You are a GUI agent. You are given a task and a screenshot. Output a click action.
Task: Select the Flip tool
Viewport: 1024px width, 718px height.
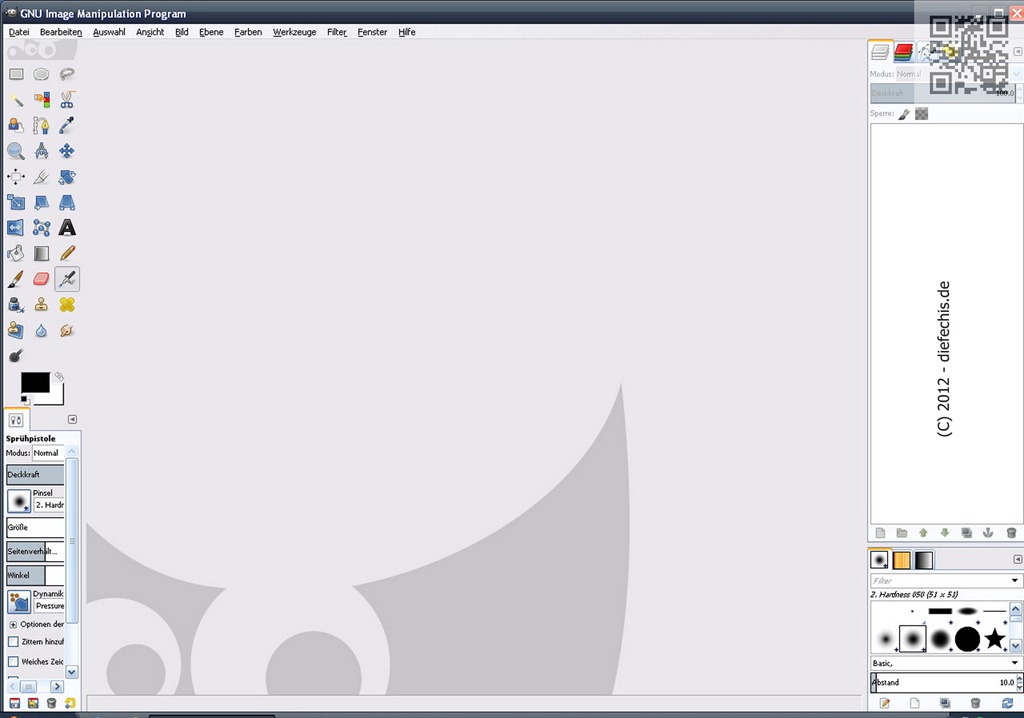pyautogui.click(x=16, y=227)
